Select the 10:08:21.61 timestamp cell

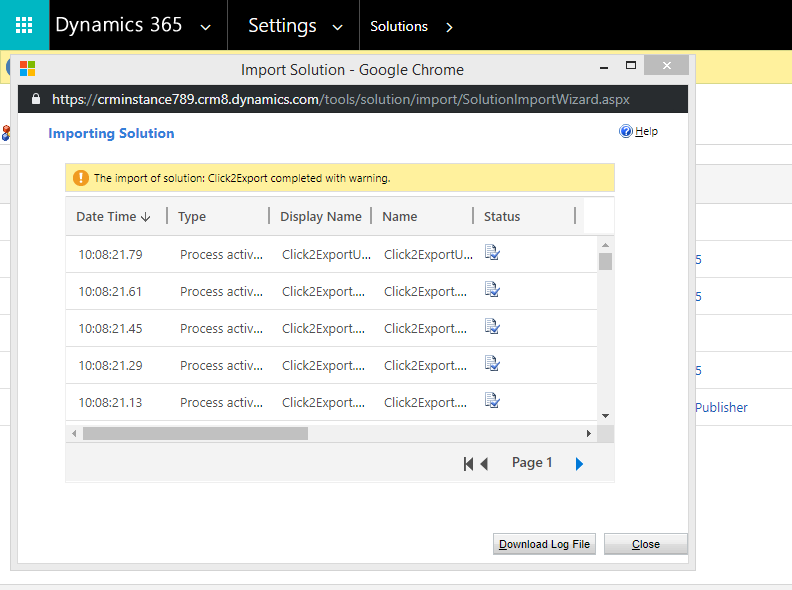(111, 291)
